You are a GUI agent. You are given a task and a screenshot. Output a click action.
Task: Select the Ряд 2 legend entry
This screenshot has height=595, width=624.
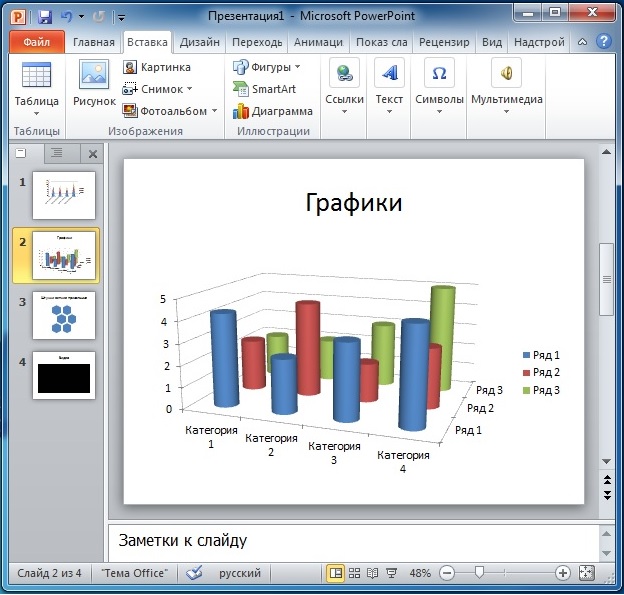[541, 373]
